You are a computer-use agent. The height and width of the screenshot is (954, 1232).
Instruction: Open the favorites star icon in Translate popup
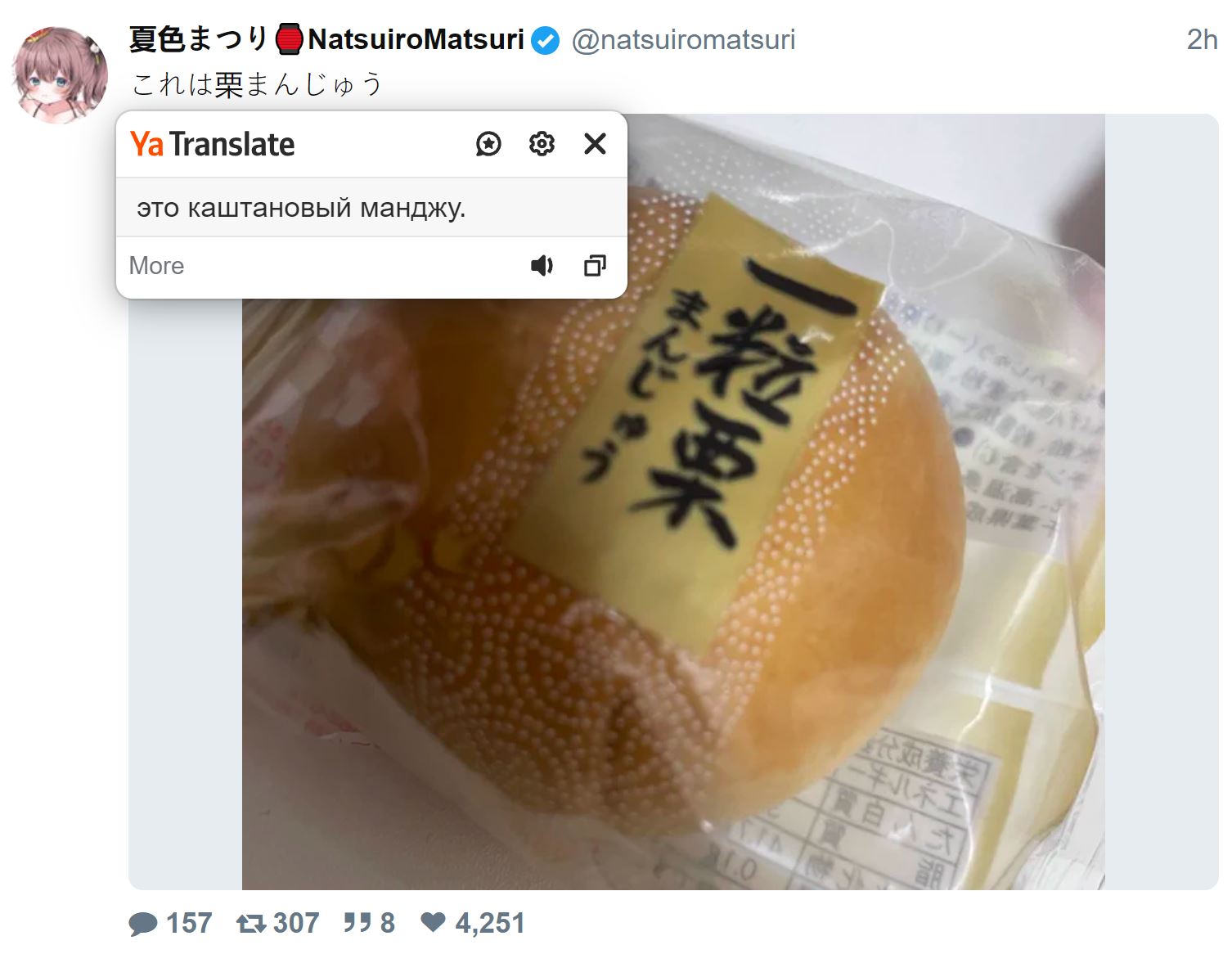[x=488, y=144]
